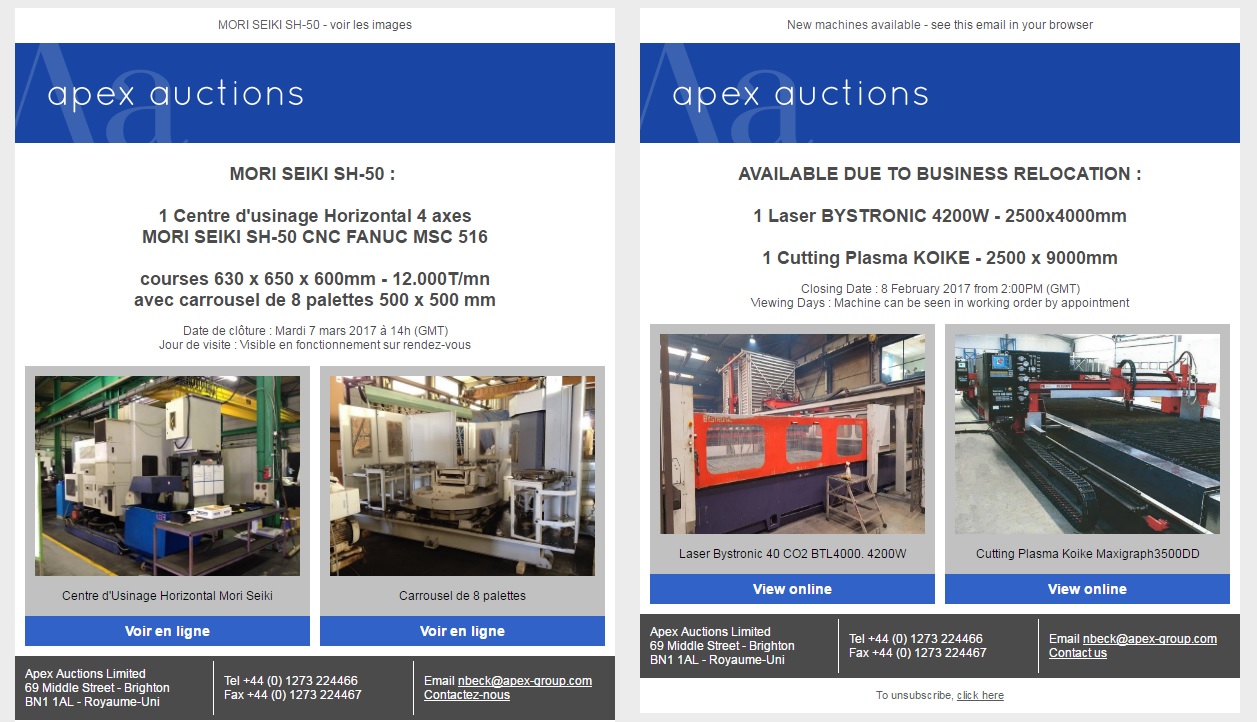Click 'see this email in your browser' link
This screenshot has width=1257, height=722.
(x=1011, y=25)
